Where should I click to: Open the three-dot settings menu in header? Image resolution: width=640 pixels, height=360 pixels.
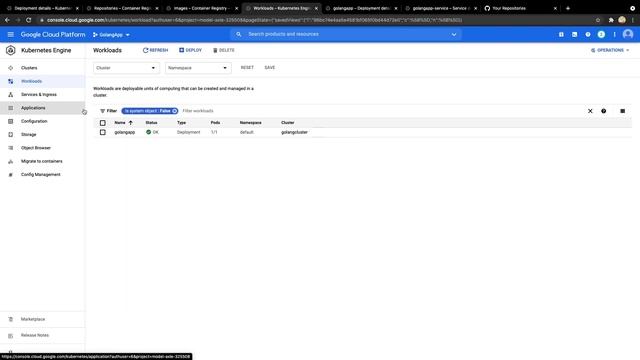pos(614,35)
